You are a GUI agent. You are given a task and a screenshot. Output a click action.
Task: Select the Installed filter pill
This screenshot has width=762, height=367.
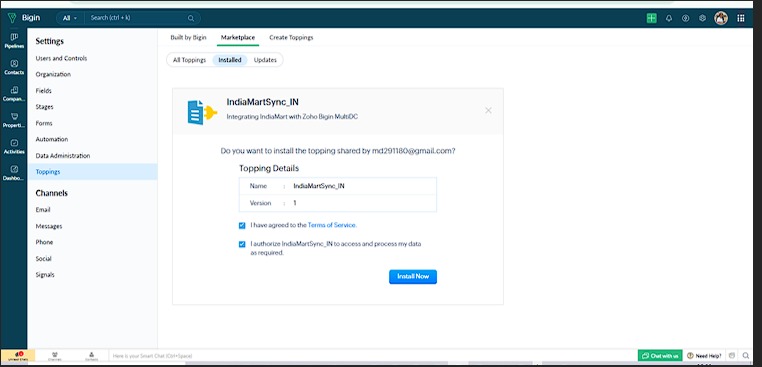pyautogui.click(x=230, y=60)
